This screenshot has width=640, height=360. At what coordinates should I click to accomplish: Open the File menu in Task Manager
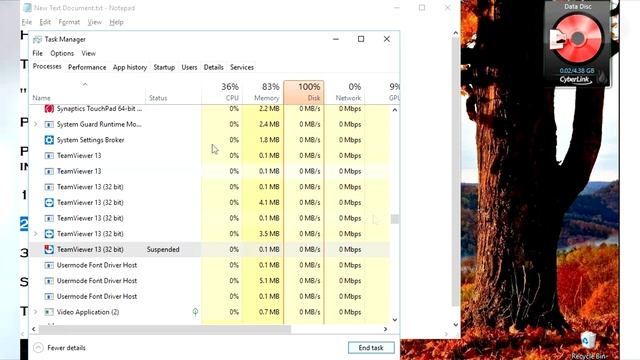click(38, 53)
